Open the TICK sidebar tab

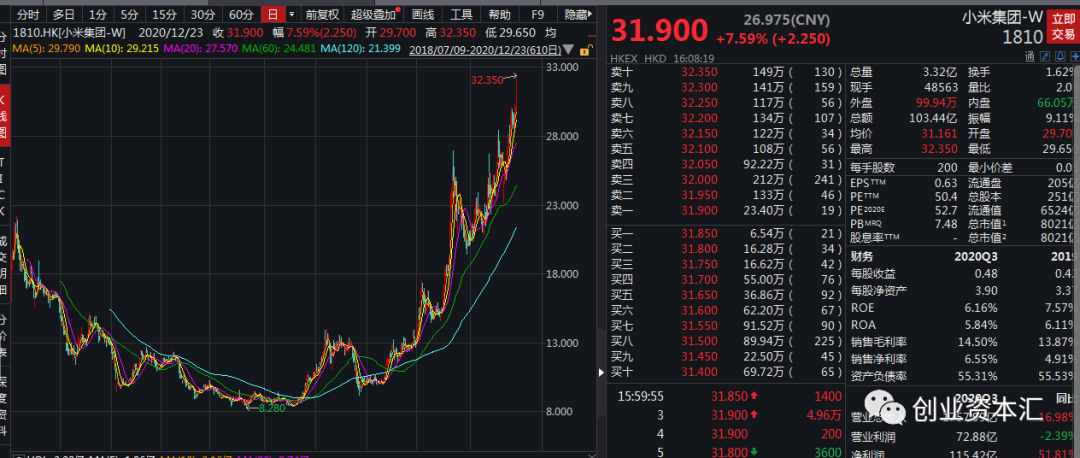[4, 187]
